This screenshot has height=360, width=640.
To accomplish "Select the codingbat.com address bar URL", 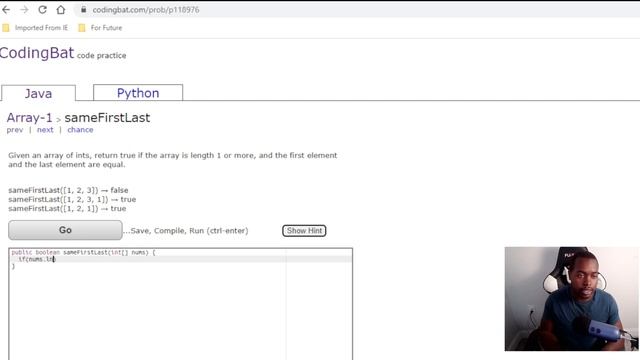I will coord(146,10).
